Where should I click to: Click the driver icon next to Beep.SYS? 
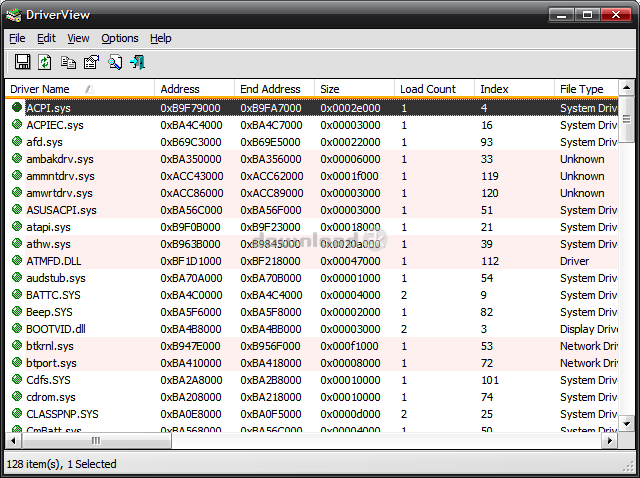17,311
